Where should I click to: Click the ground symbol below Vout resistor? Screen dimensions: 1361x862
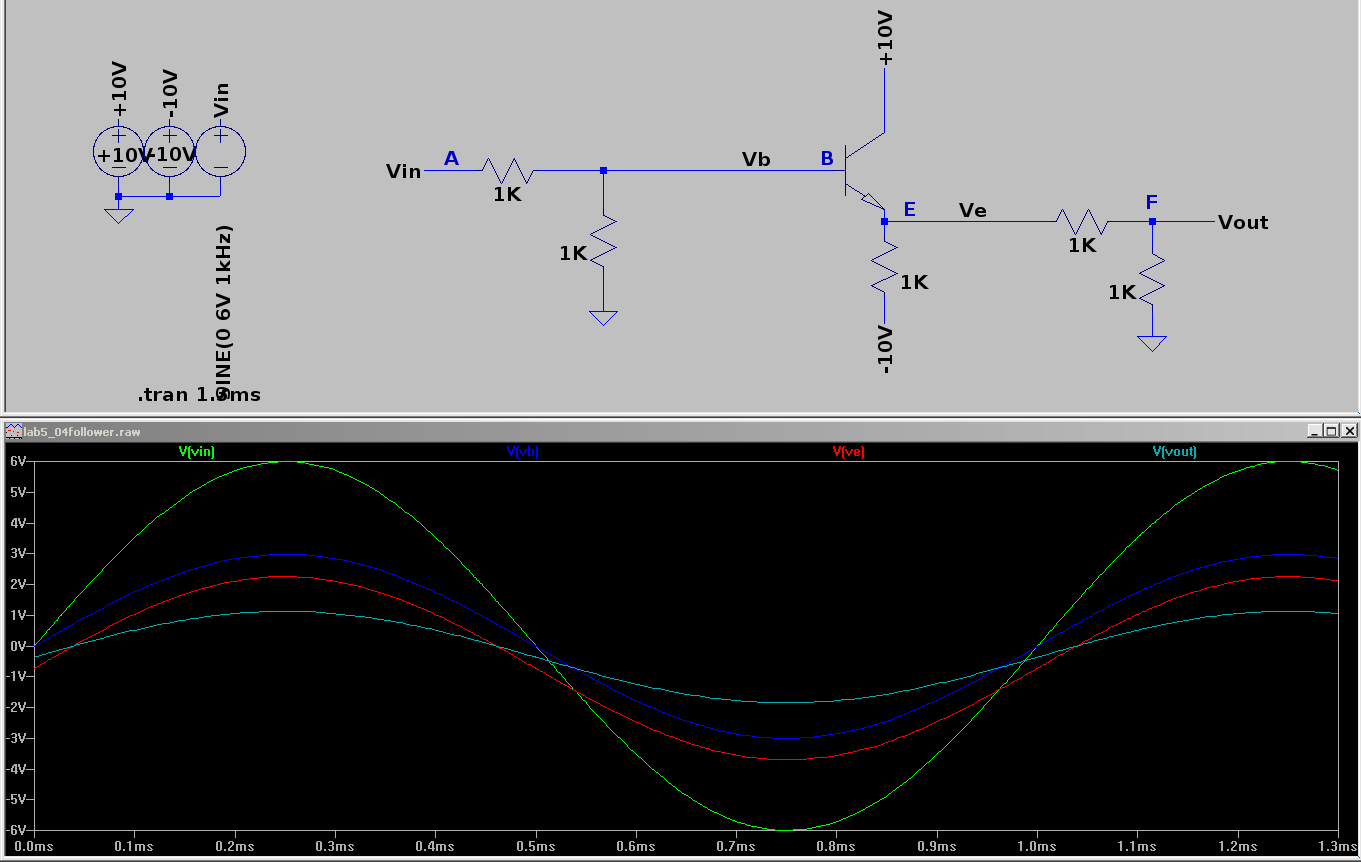[1152, 343]
